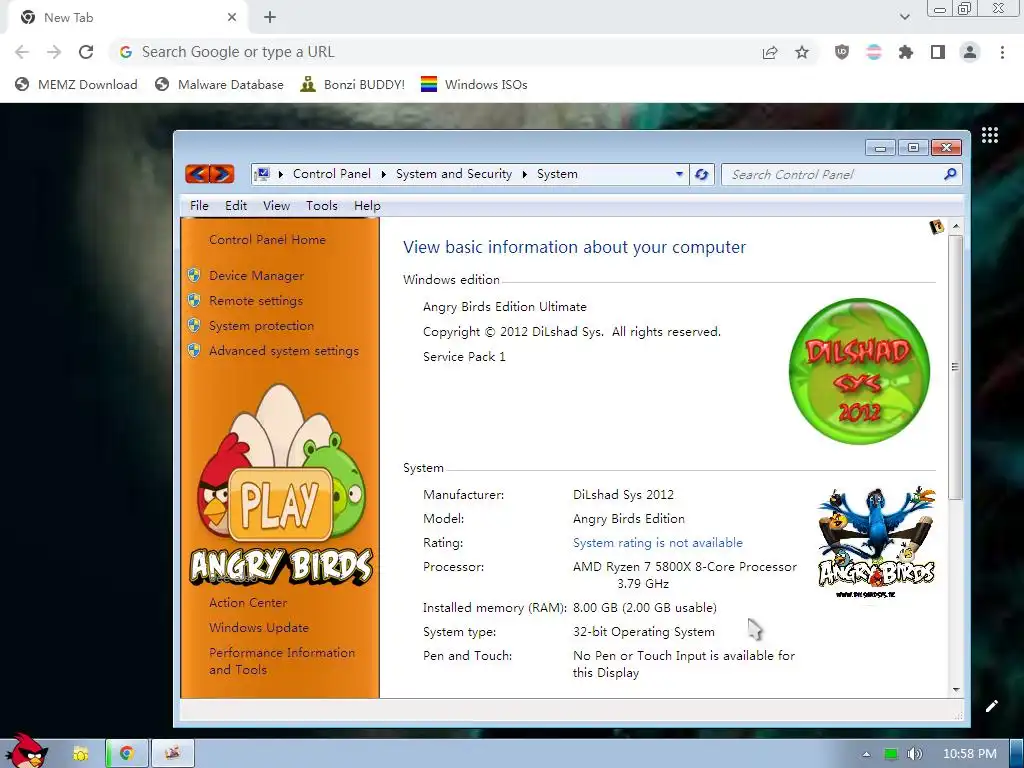Close the New Tab tab

click(x=232, y=18)
